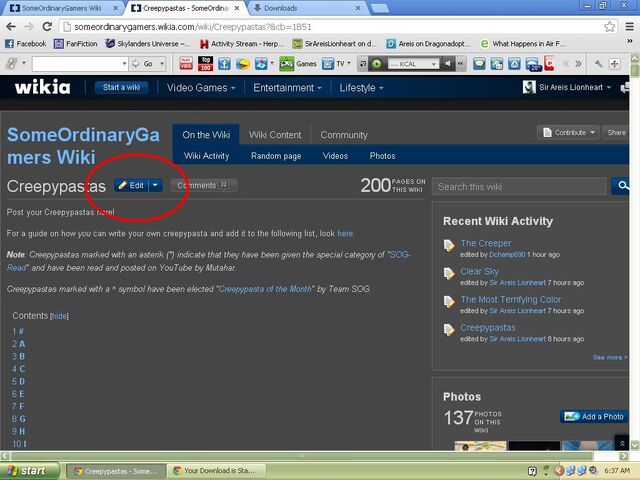The width and height of the screenshot is (640, 480).
Task: Select the Community tab
Action: tap(344, 135)
